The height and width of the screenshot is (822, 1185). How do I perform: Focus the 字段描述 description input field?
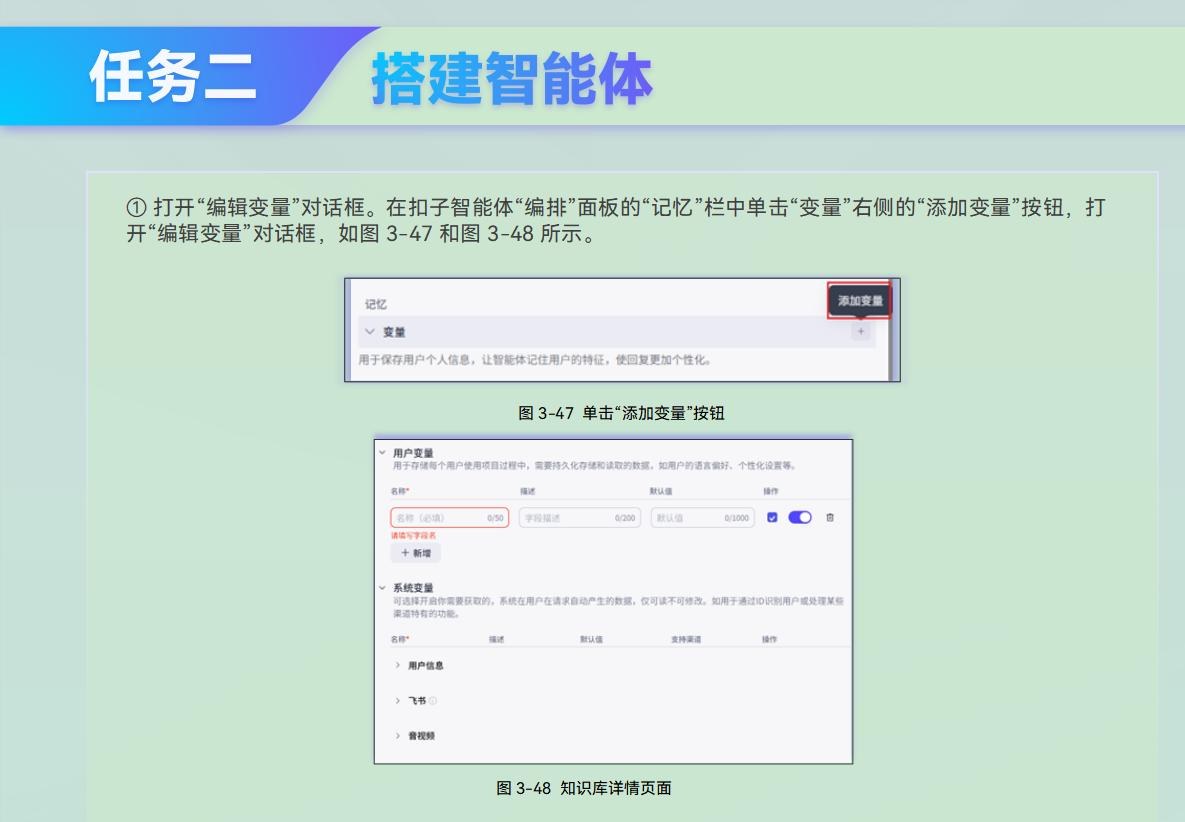click(x=580, y=518)
